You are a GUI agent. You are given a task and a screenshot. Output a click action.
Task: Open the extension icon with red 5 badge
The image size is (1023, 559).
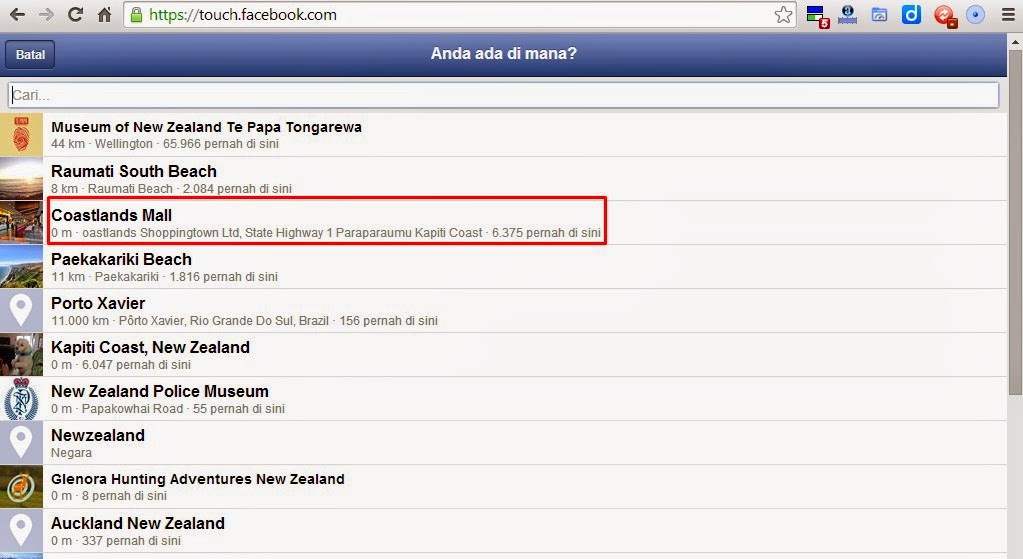(x=816, y=16)
